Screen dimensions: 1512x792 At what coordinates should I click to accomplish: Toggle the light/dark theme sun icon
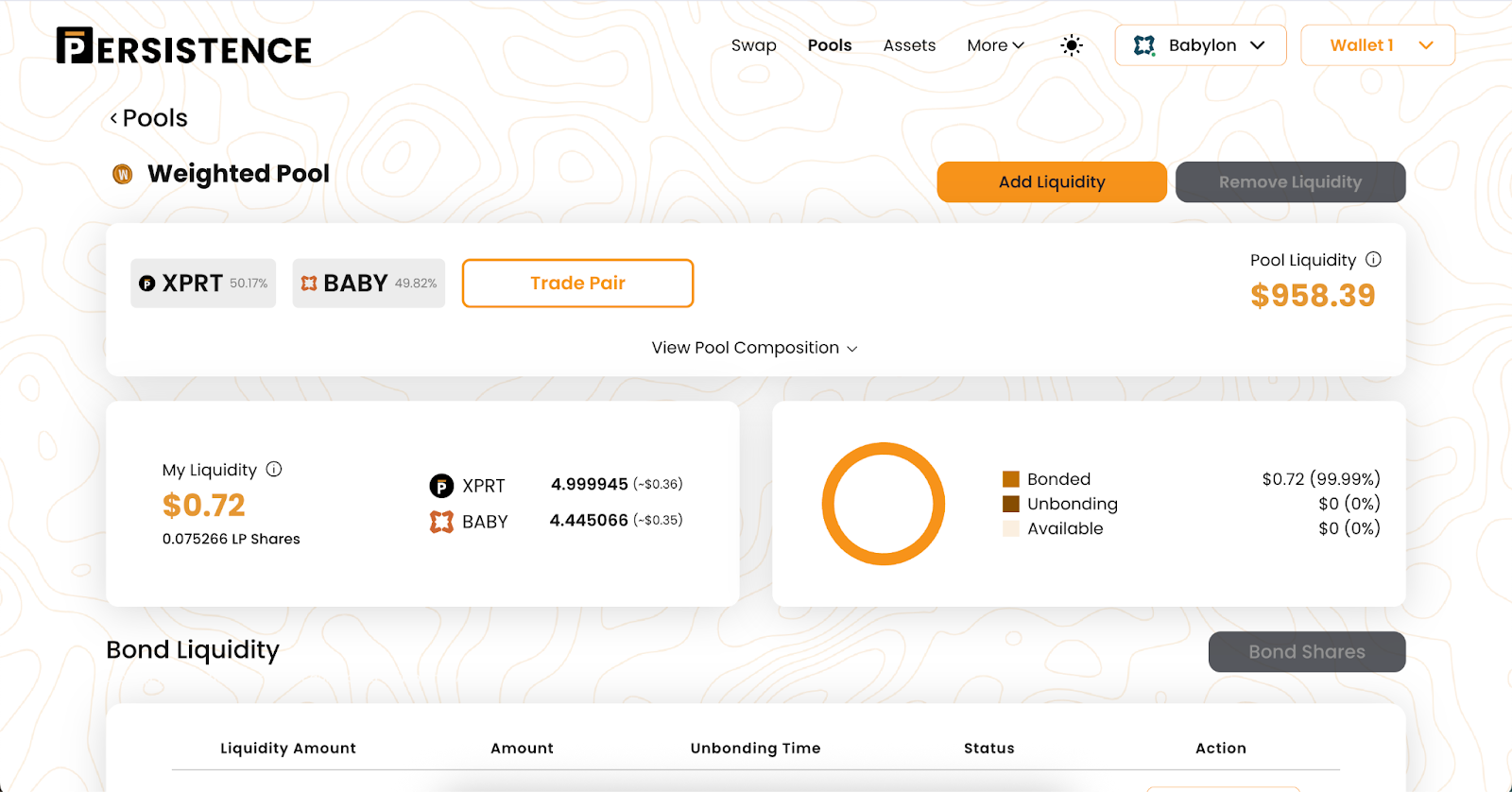(1072, 45)
